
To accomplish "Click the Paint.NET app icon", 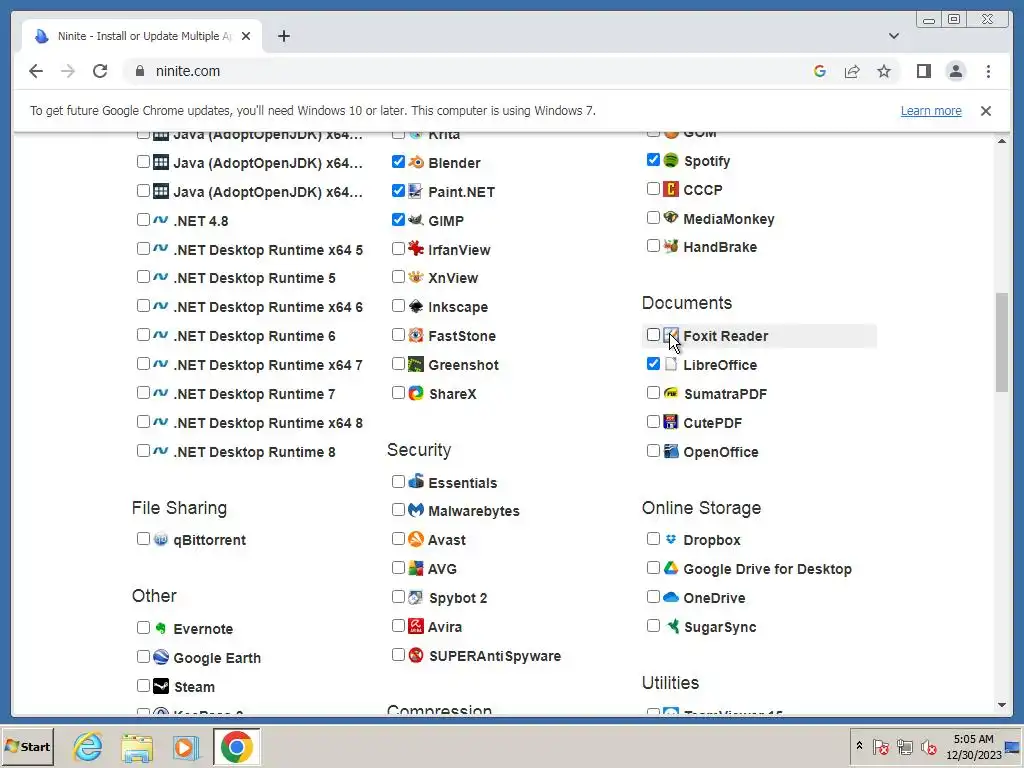I will pyautogui.click(x=416, y=191).
